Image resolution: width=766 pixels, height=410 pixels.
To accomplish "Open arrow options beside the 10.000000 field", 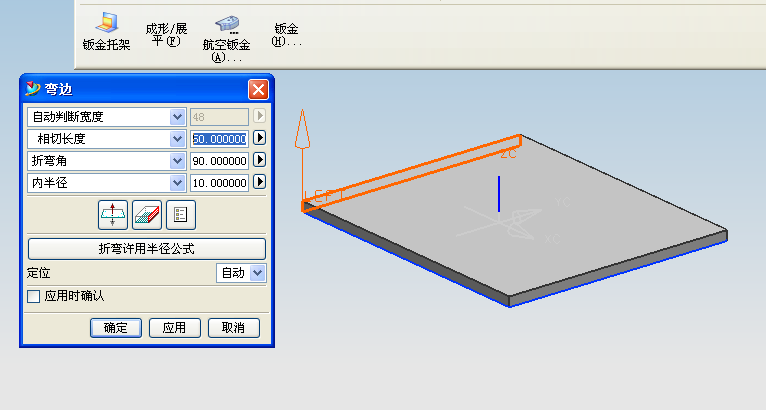I will [259, 182].
